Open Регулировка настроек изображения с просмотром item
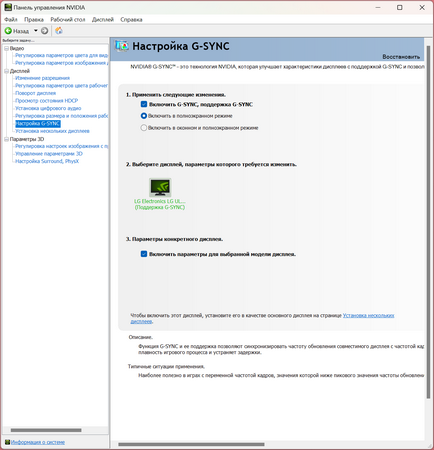This screenshot has height=450, width=434. 62,146
